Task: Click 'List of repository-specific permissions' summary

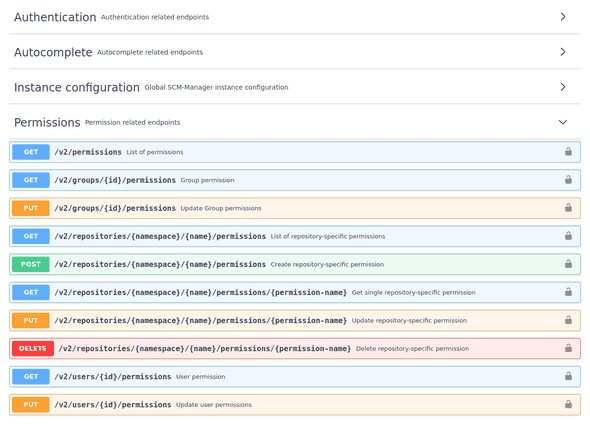Action: tap(328, 236)
